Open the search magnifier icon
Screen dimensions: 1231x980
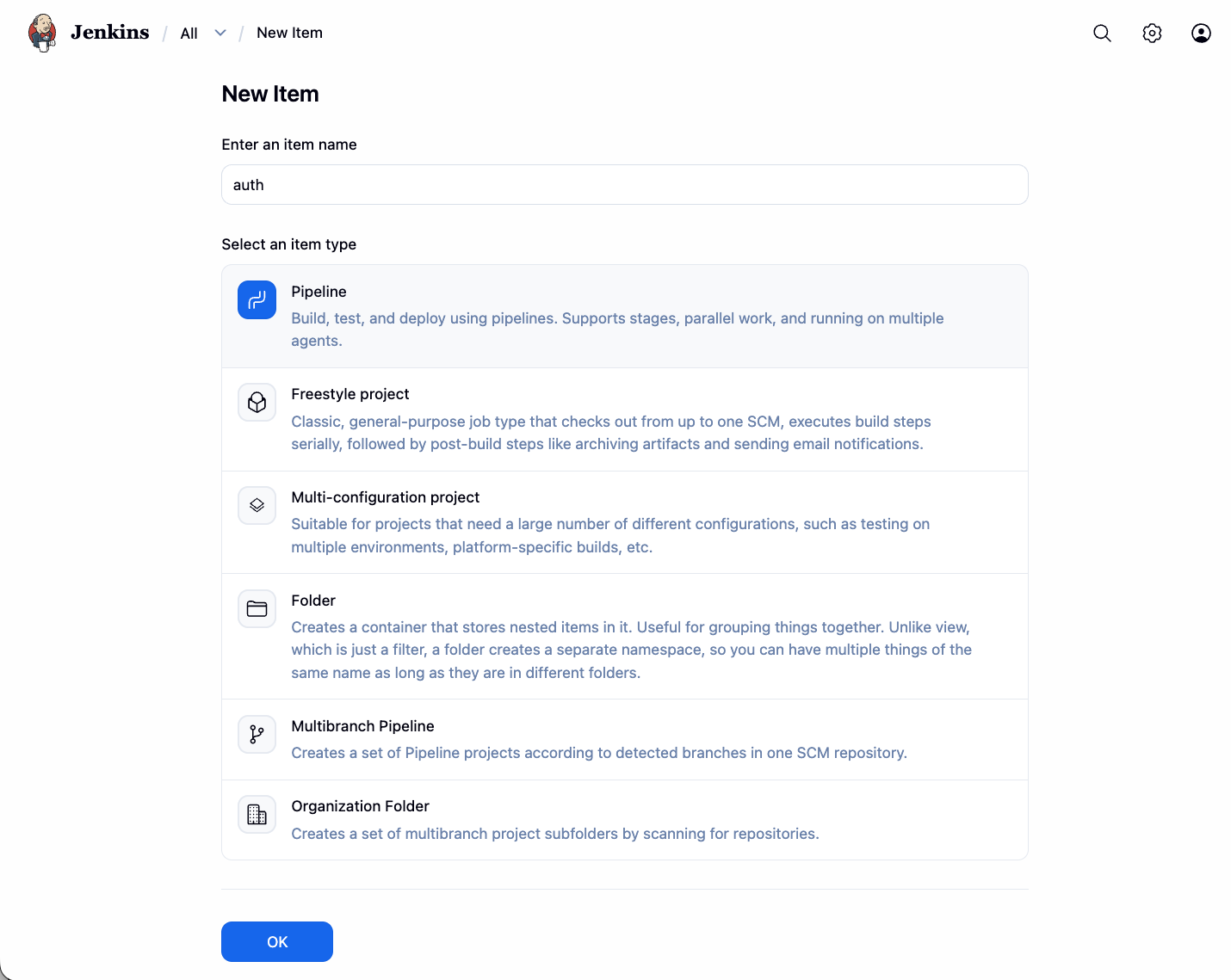click(1102, 33)
